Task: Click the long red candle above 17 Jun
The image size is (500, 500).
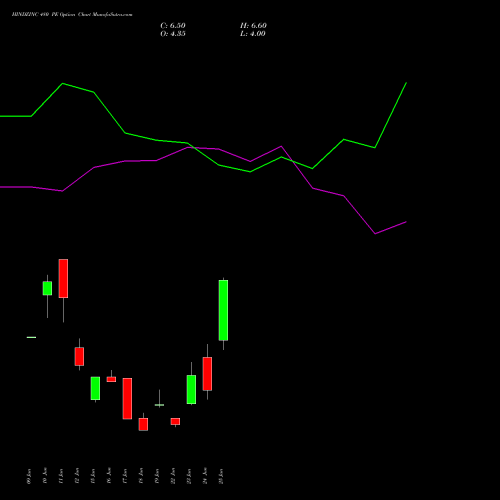Action: (x=127, y=399)
